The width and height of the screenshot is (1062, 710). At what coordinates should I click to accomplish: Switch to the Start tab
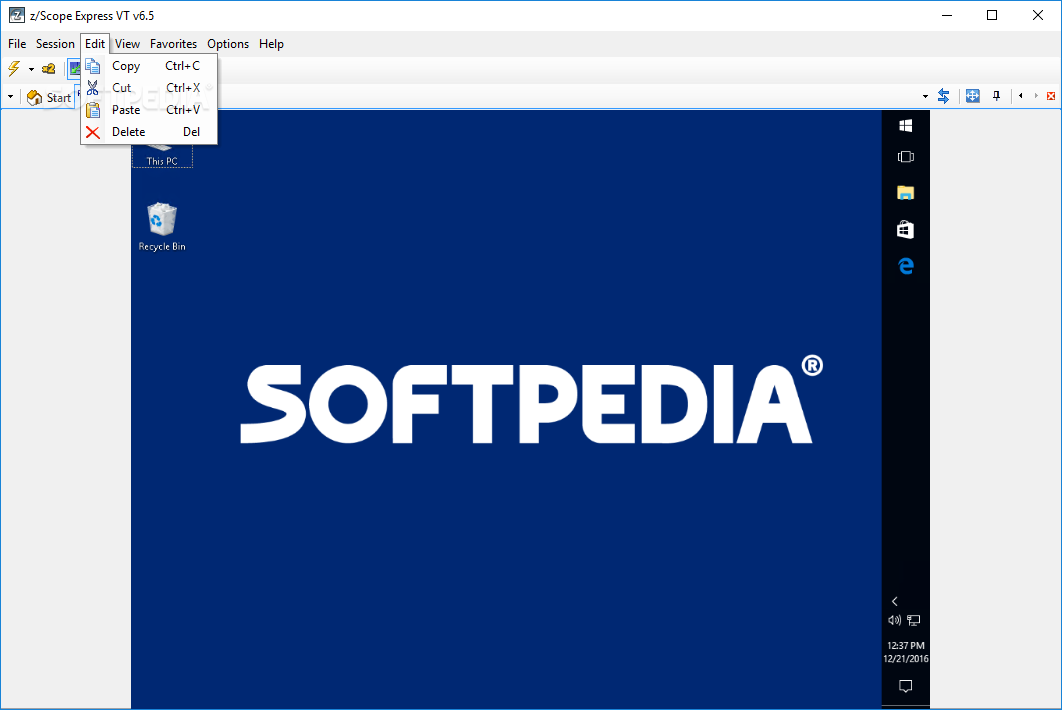[x=49, y=98]
